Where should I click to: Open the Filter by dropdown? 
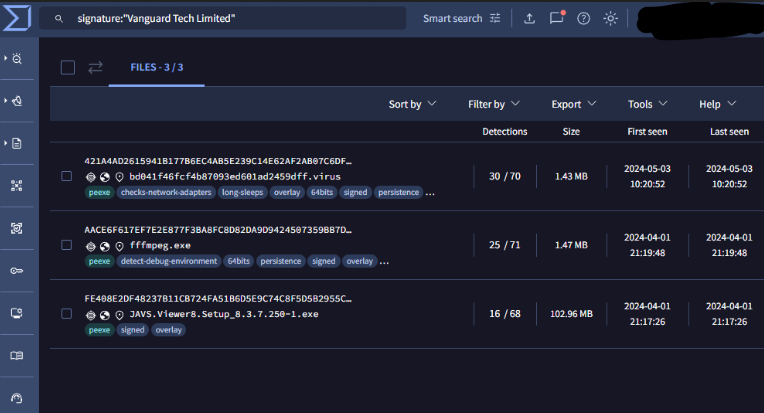(x=494, y=104)
